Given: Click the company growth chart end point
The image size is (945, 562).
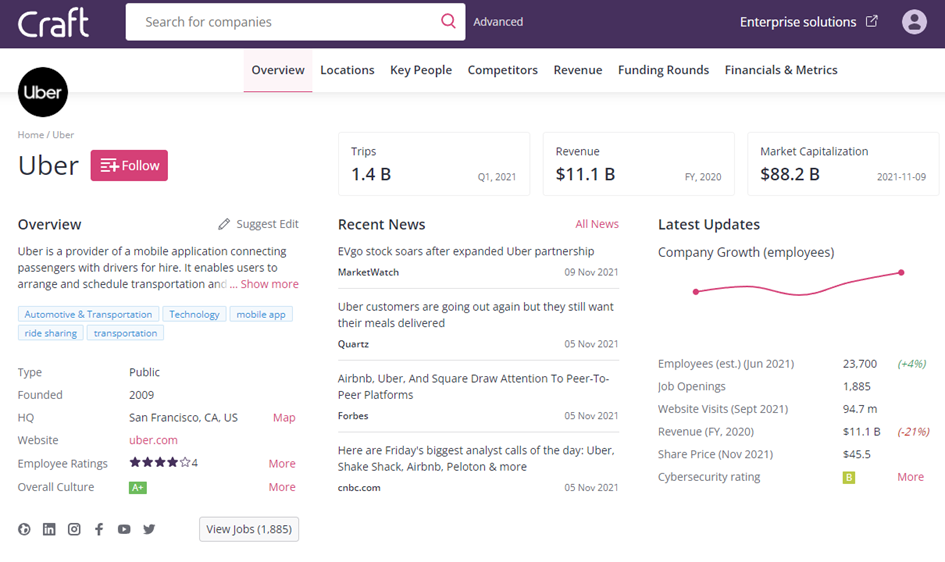Looking at the screenshot, I should 901,272.
